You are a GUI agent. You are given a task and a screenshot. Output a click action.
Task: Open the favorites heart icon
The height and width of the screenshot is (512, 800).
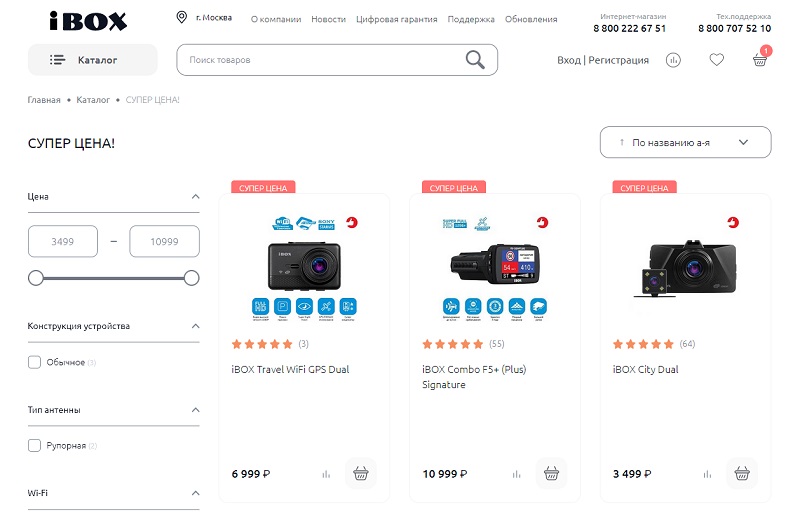pyautogui.click(x=716, y=60)
